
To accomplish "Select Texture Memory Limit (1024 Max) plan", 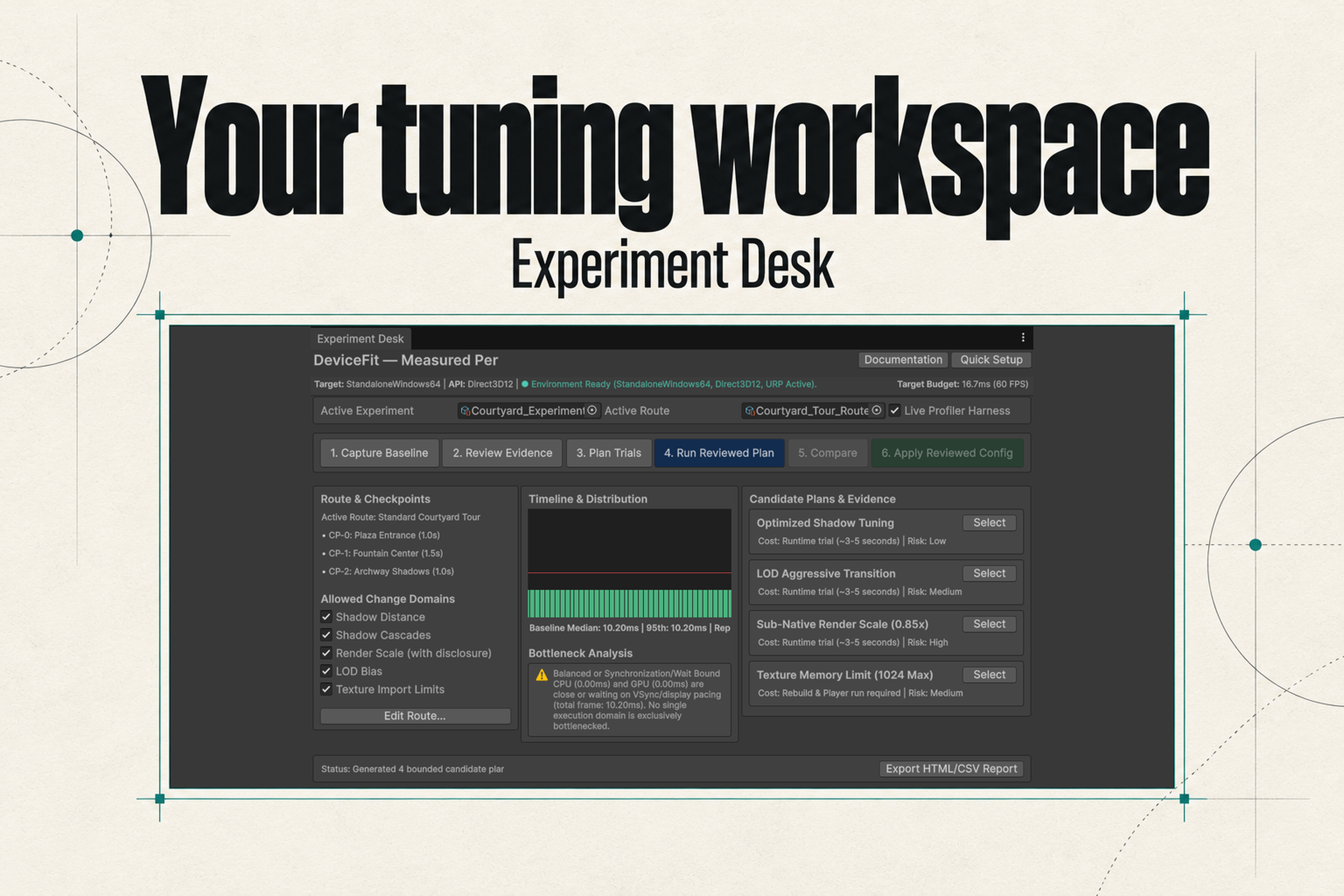I will 989,675.
